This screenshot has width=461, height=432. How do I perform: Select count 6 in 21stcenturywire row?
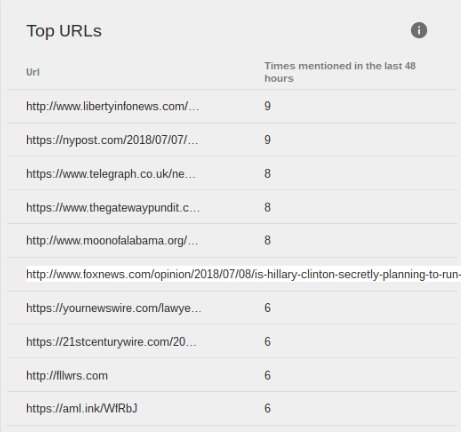(x=267, y=342)
